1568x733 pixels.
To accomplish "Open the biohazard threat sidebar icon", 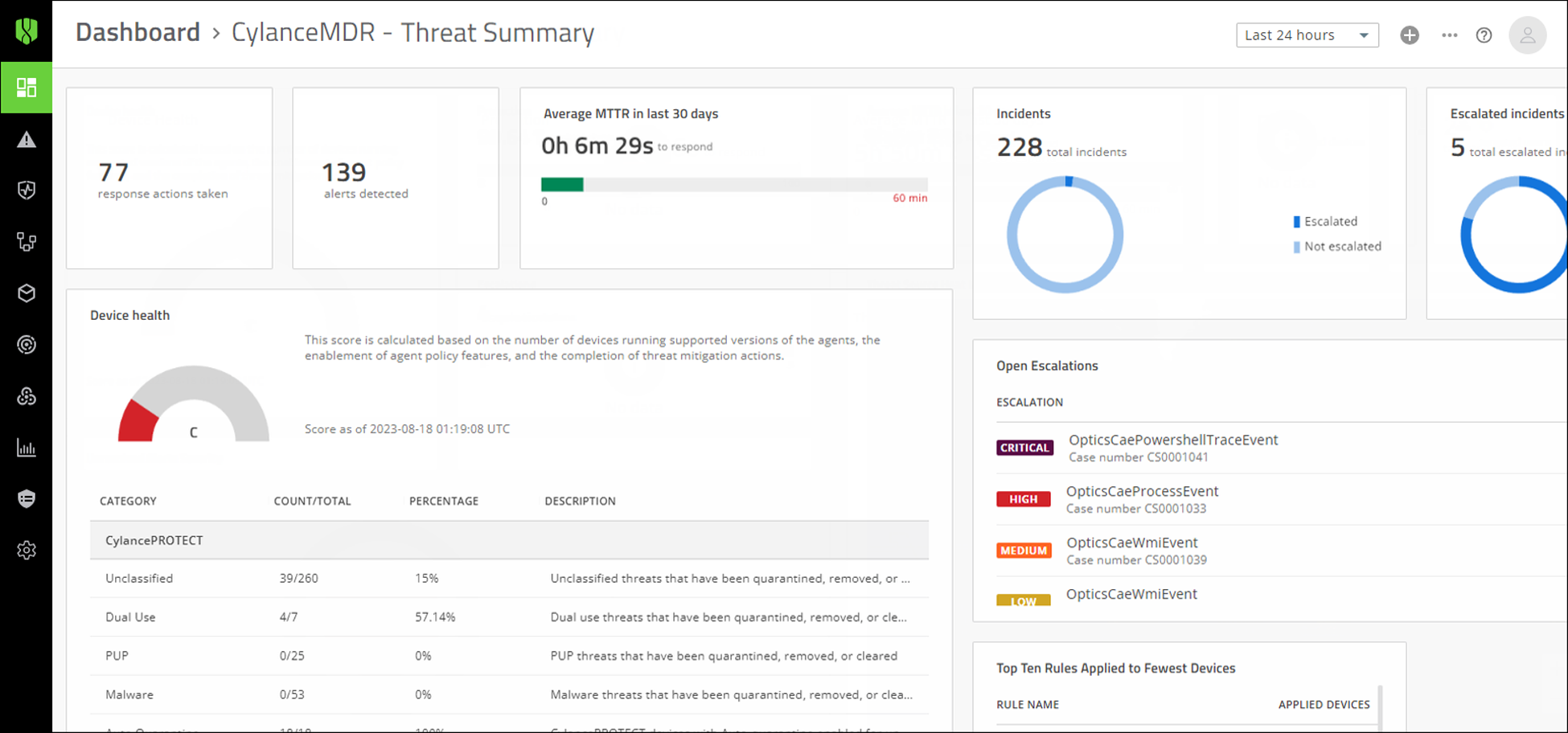I will pyautogui.click(x=27, y=396).
